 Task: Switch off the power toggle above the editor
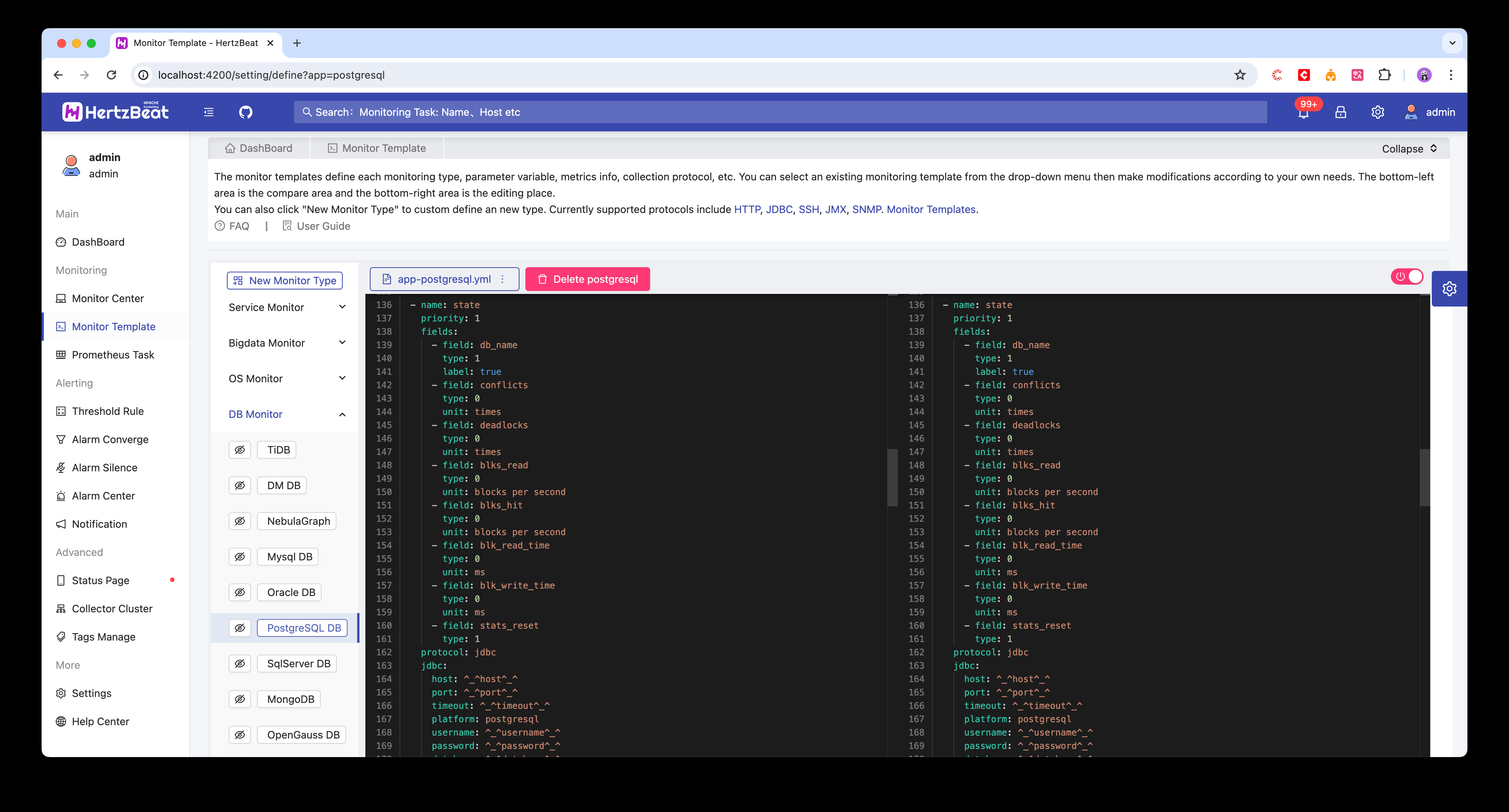coord(1407,276)
